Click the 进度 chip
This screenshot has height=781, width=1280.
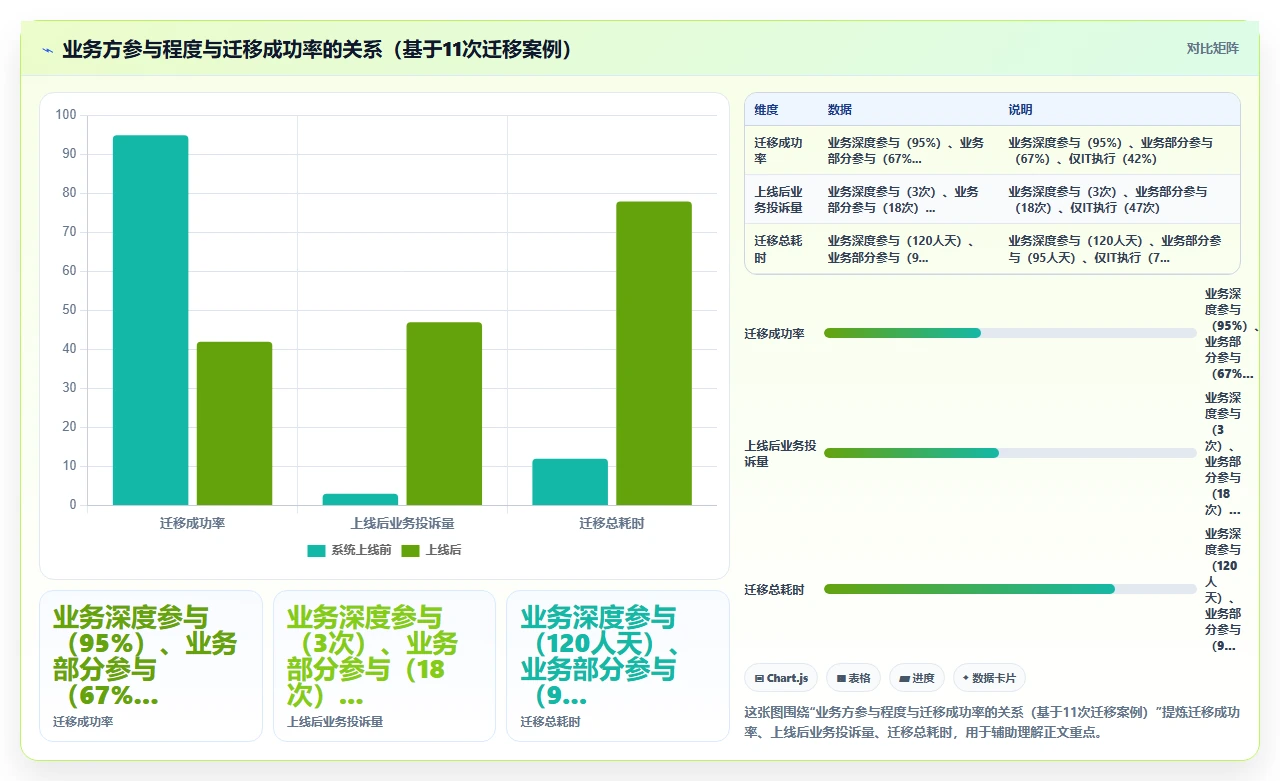click(917, 678)
